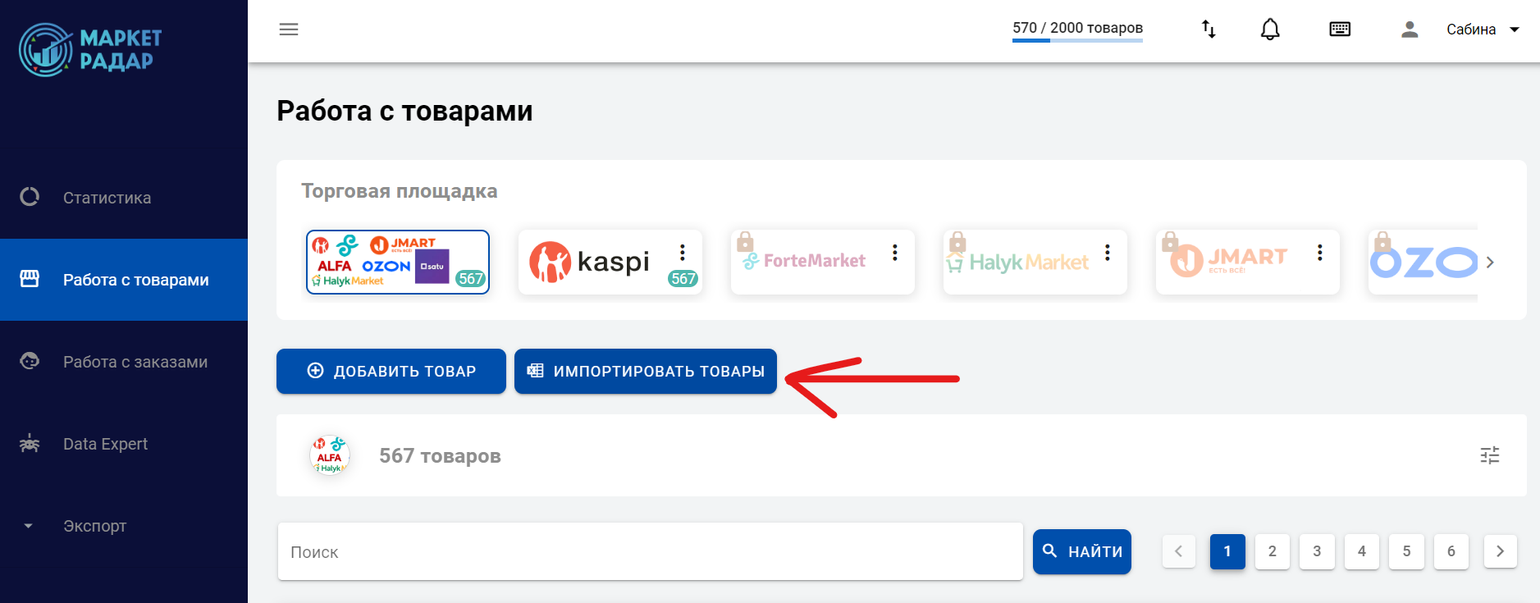The height and width of the screenshot is (603, 1540).
Task: Click the hamburger menu icon
Action: point(289,29)
